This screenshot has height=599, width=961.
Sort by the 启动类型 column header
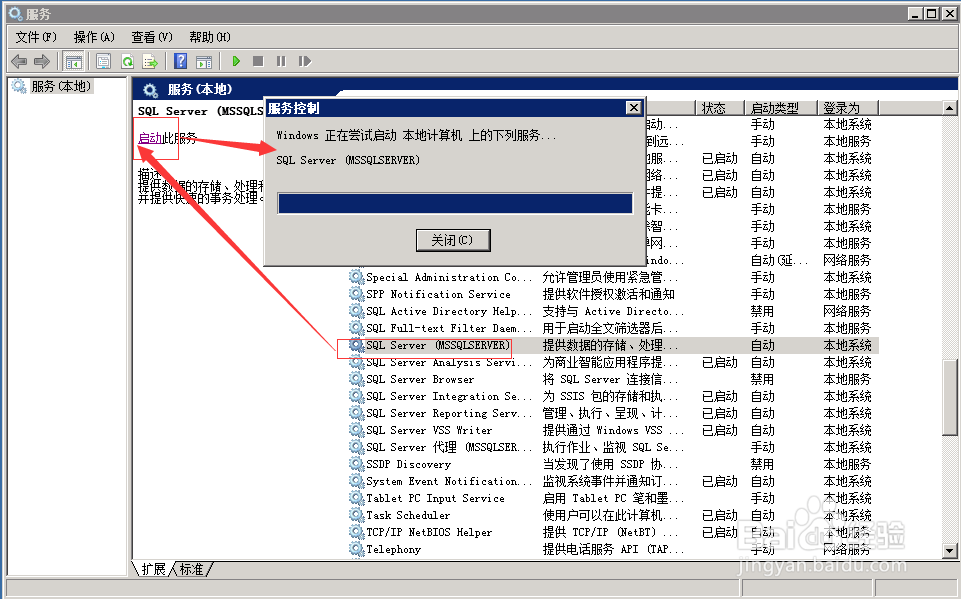(780, 109)
